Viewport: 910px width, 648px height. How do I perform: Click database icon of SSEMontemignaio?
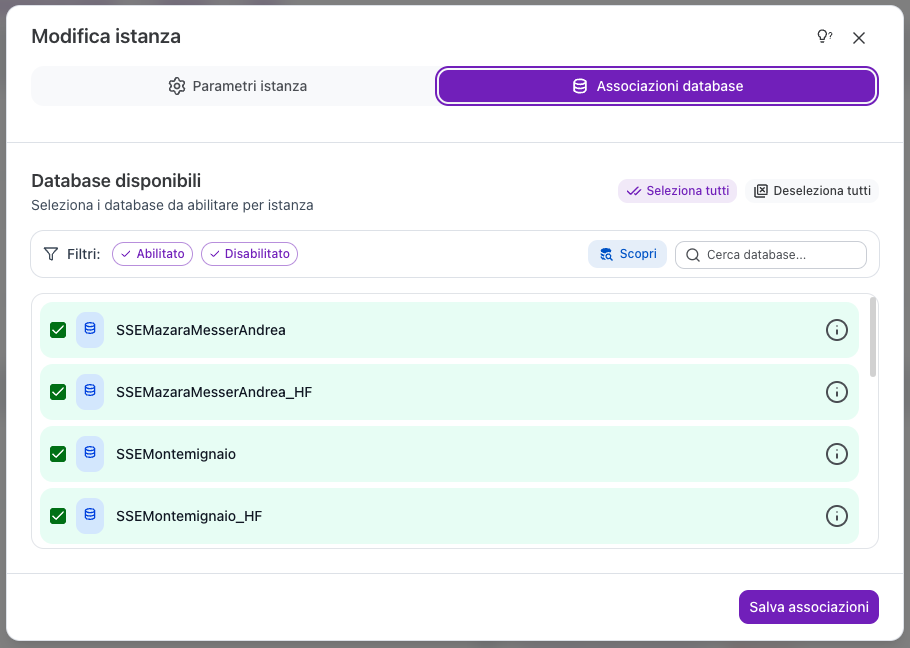coord(90,454)
